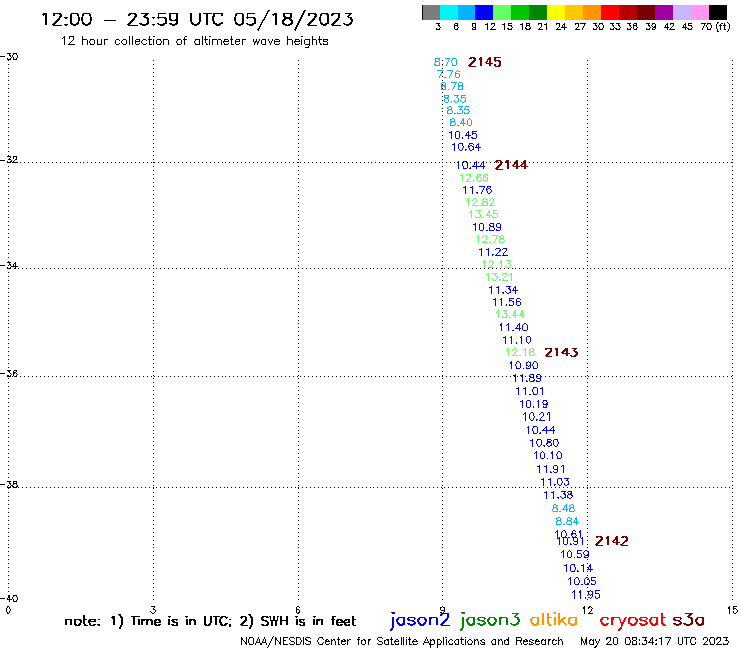This screenshot has width=740, height=650.
Task: Click the green value 12.66
Action: coord(474,178)
